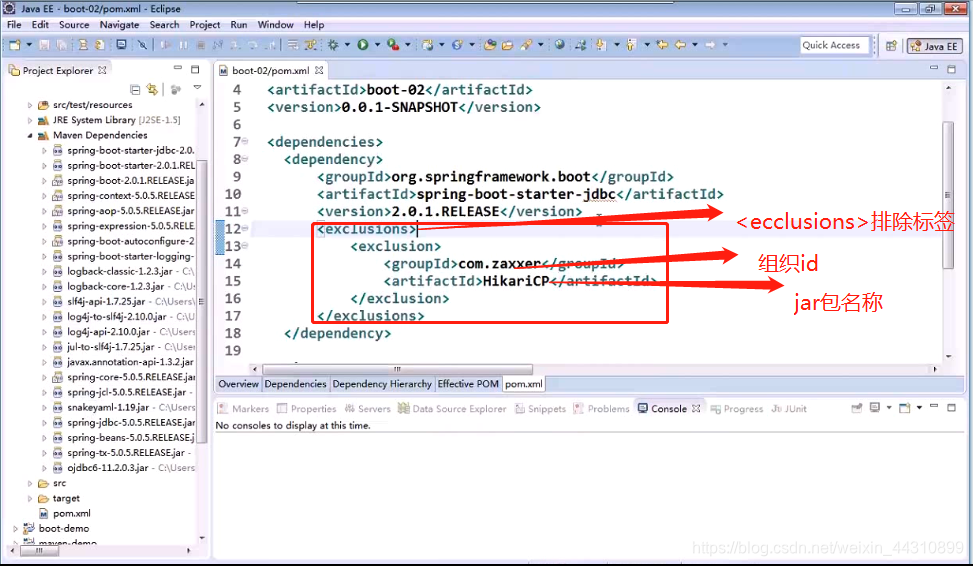Open the Run configurations dropdown arrow
The image size is (973, 566).
pos(377,45)
